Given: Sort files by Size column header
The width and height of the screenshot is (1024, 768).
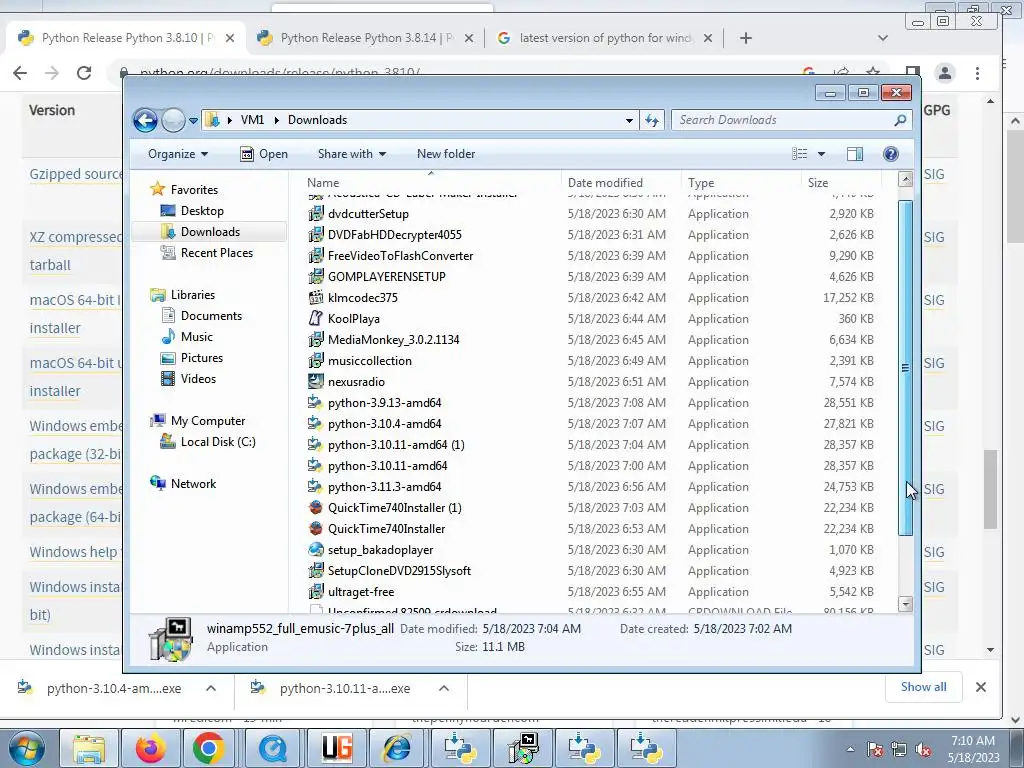Looking at the screenshot, I should click(x=841, y=183).
